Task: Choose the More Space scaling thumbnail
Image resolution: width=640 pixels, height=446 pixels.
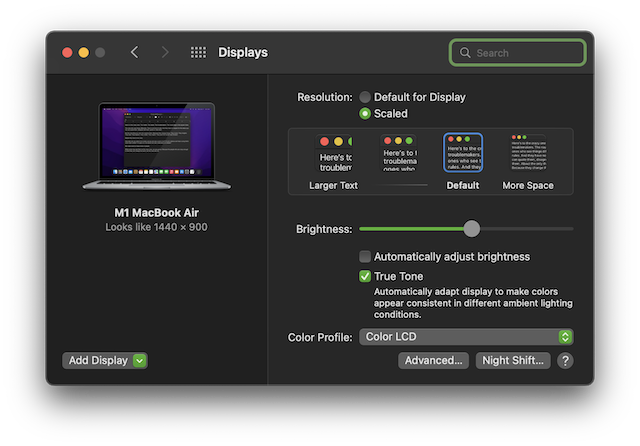Action: coord(528,152)
